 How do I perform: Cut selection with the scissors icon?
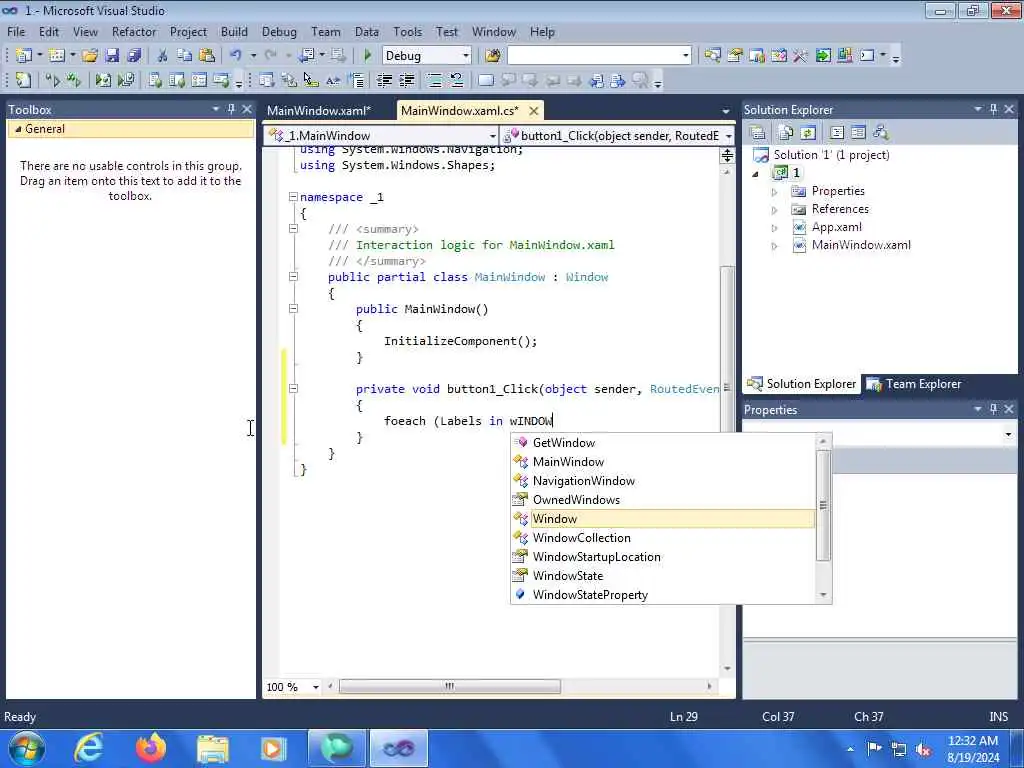click(163, 56)
